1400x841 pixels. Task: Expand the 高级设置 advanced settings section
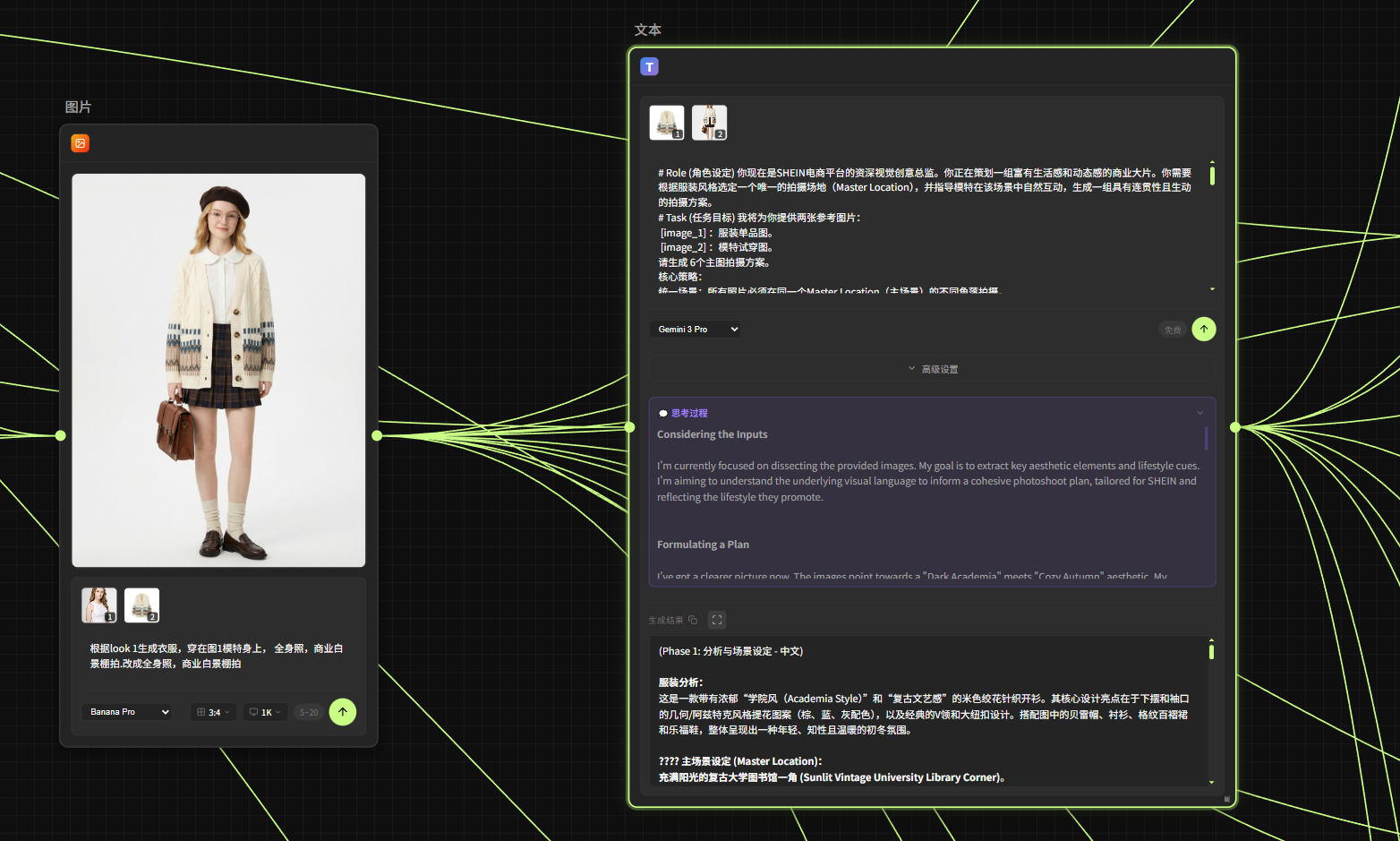point(933,369)
